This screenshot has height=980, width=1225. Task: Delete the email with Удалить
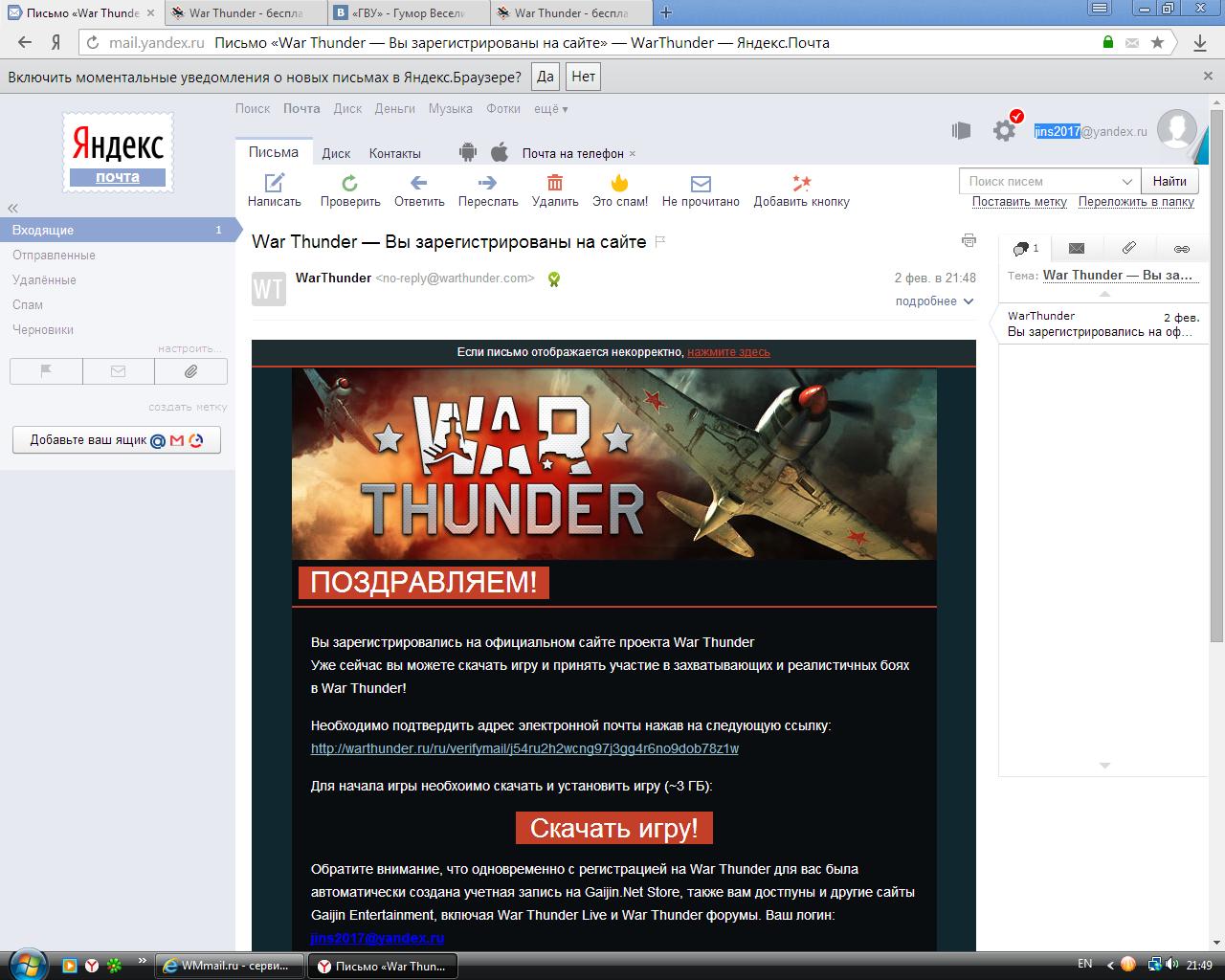click(x=555, y=190)
